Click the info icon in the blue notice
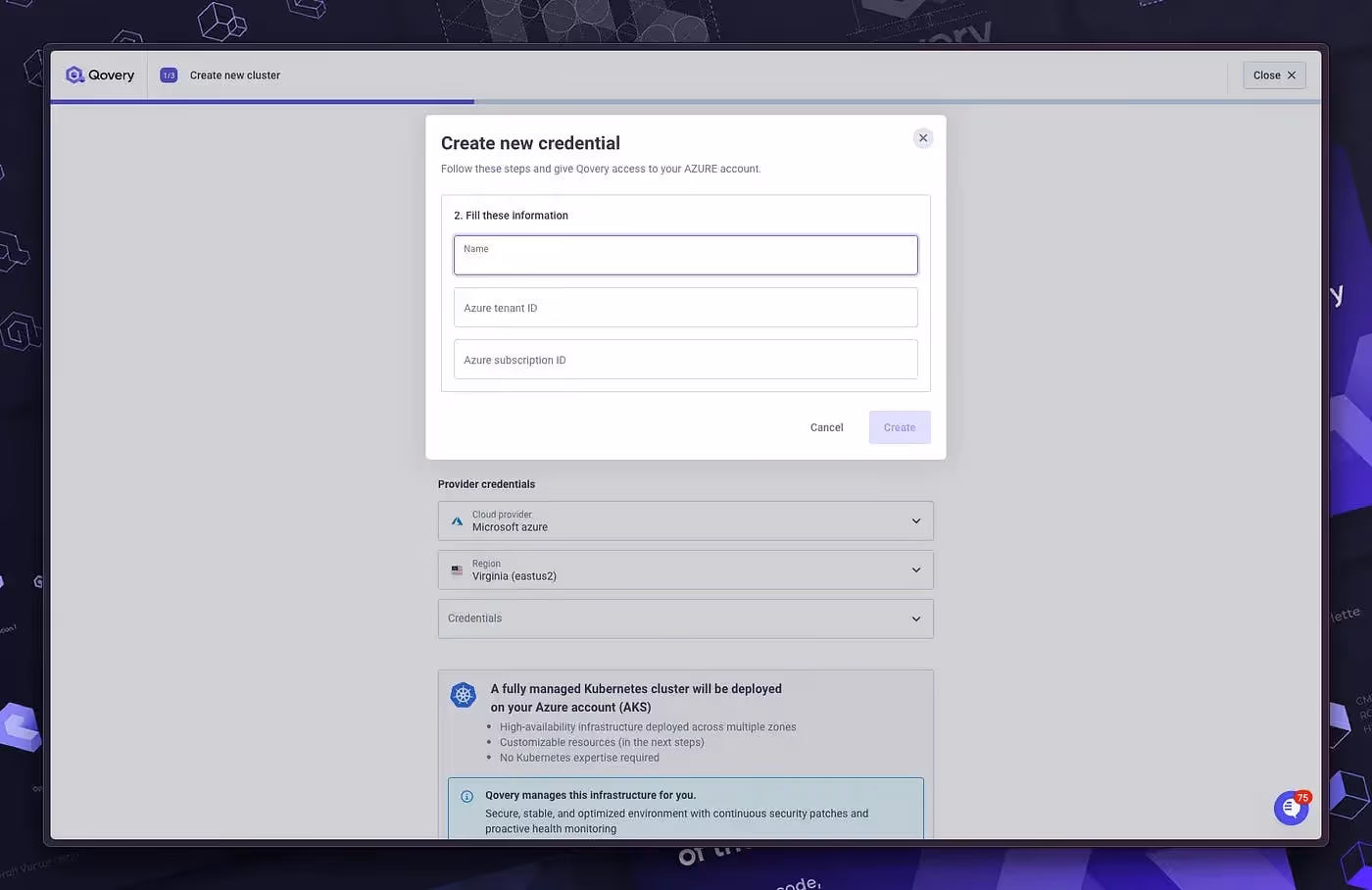 click(x=467, y=795)
